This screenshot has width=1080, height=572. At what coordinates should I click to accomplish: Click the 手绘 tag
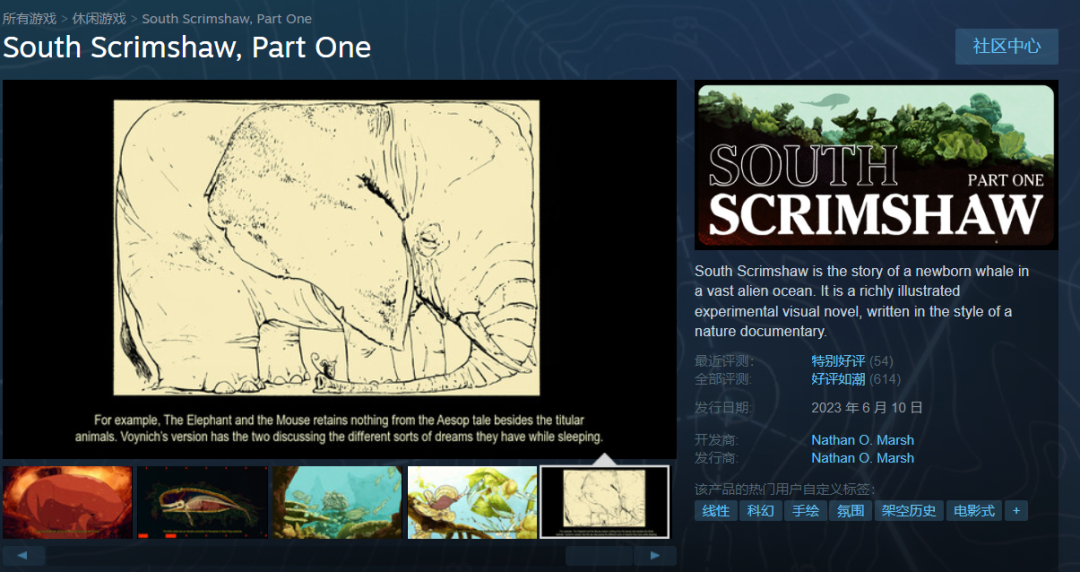(x=805, y=511)
